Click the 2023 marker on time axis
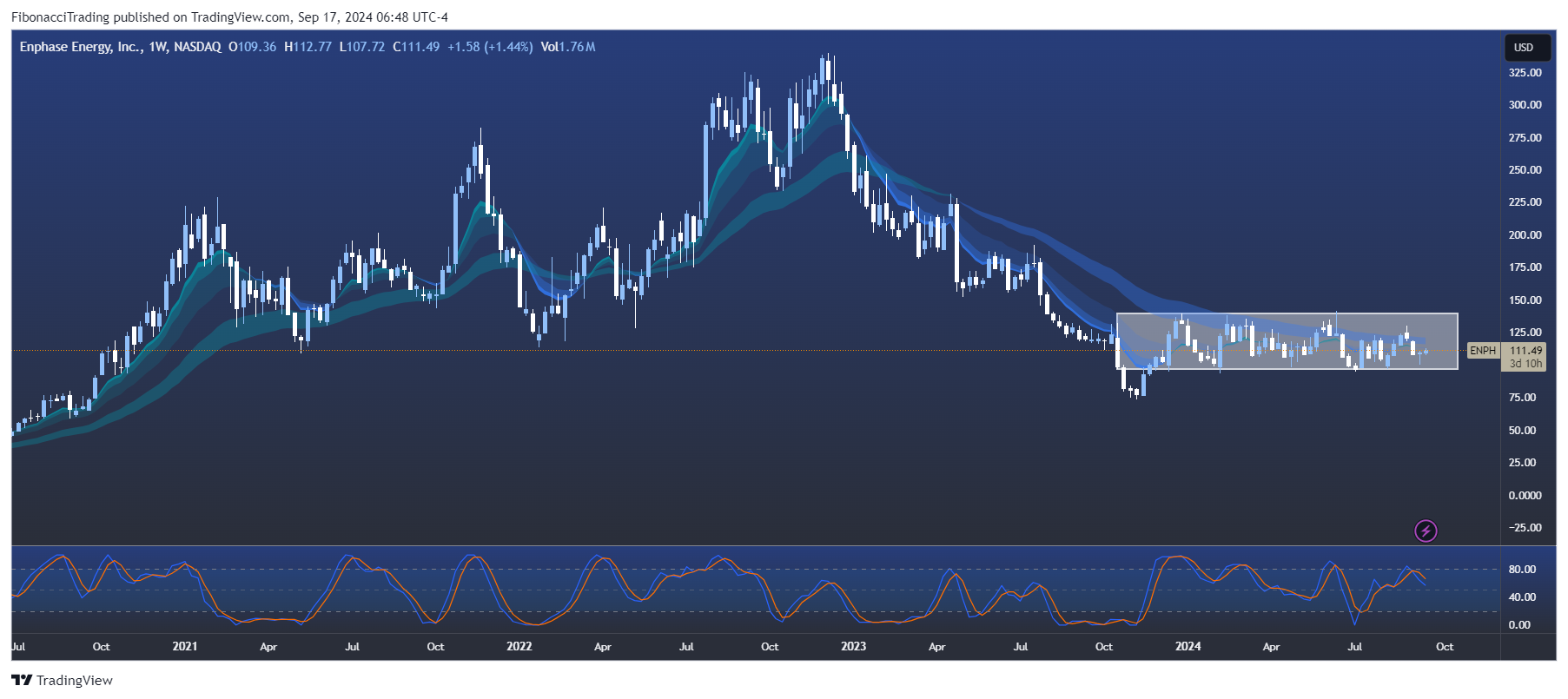The width and height of the screenshot is (1568, 699). (x=853, y=646)
